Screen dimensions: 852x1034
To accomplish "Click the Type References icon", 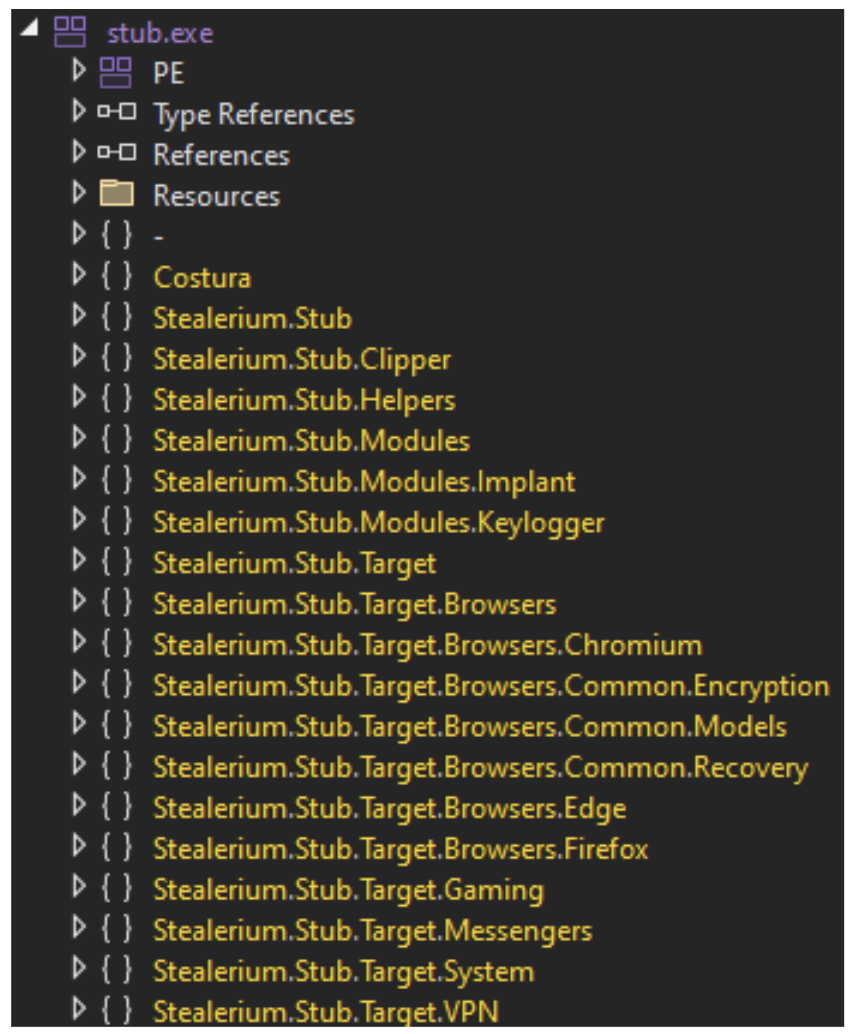I will pos(117,114).
